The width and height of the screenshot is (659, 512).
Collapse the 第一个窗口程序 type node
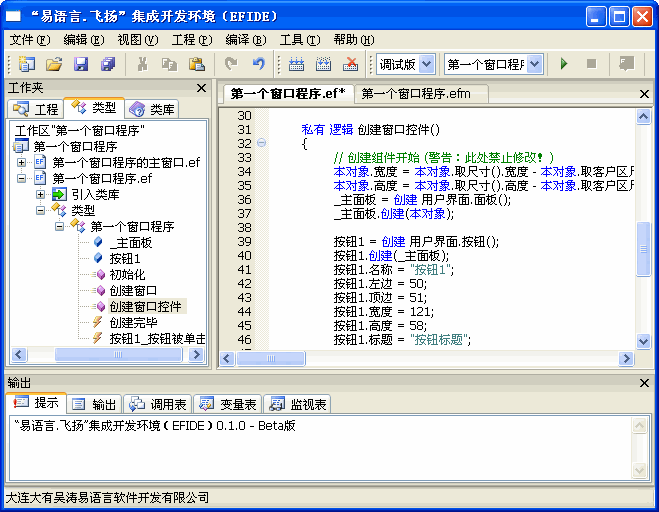pos(59,227)
